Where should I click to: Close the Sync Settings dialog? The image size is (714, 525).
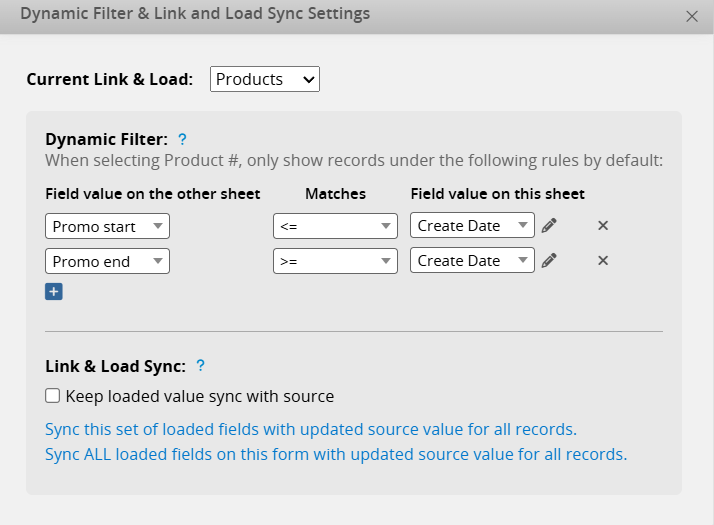[691, 16]
